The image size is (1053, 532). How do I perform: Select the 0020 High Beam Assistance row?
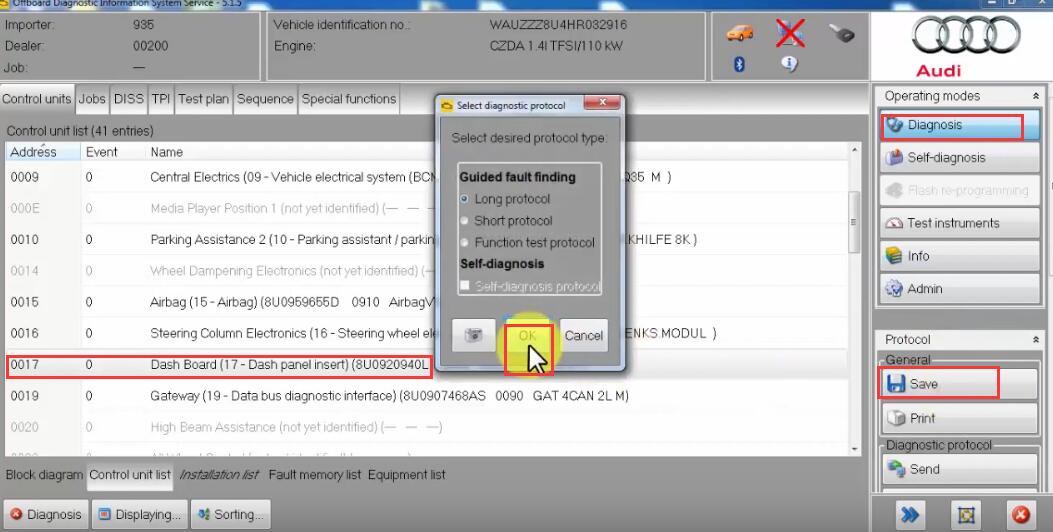point(426,427)
